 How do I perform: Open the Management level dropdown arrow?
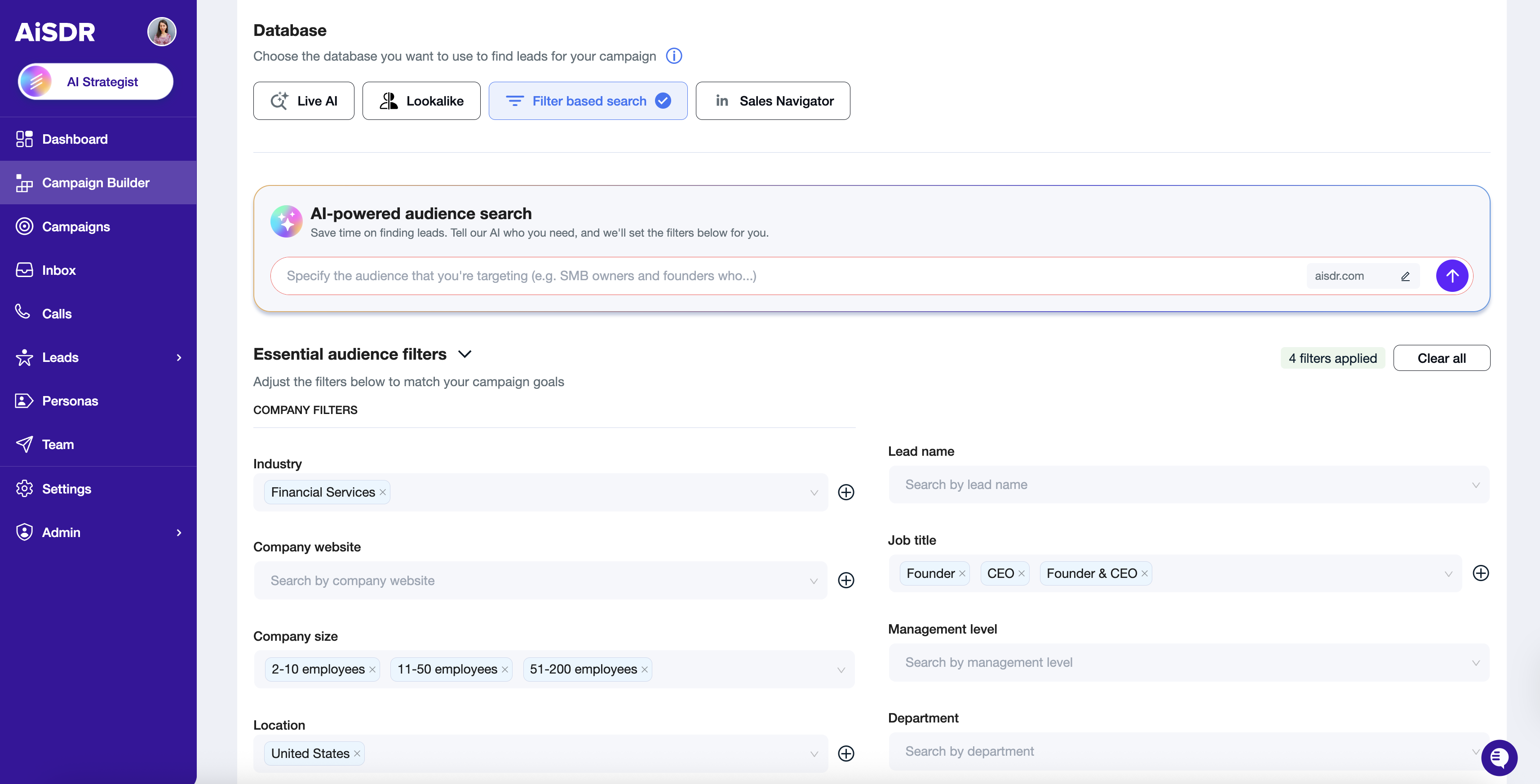pos(1475,663)
